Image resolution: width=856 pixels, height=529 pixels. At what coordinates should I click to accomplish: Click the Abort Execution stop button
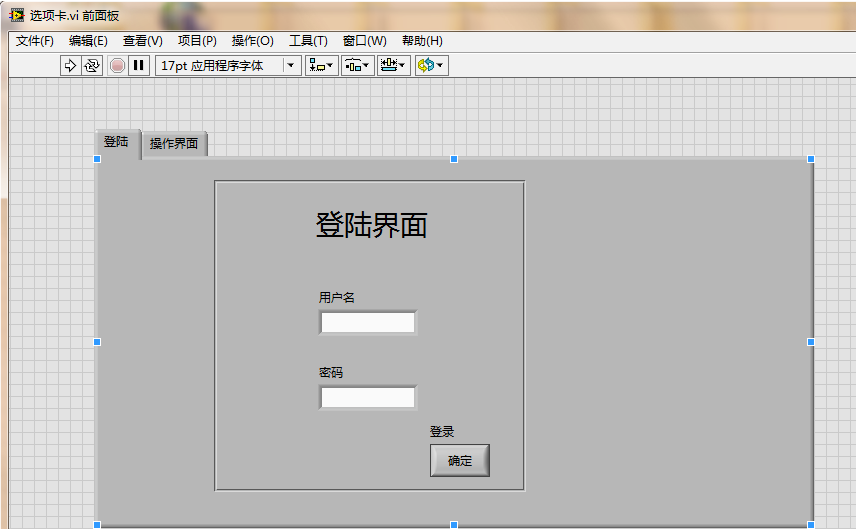point(117,66)
